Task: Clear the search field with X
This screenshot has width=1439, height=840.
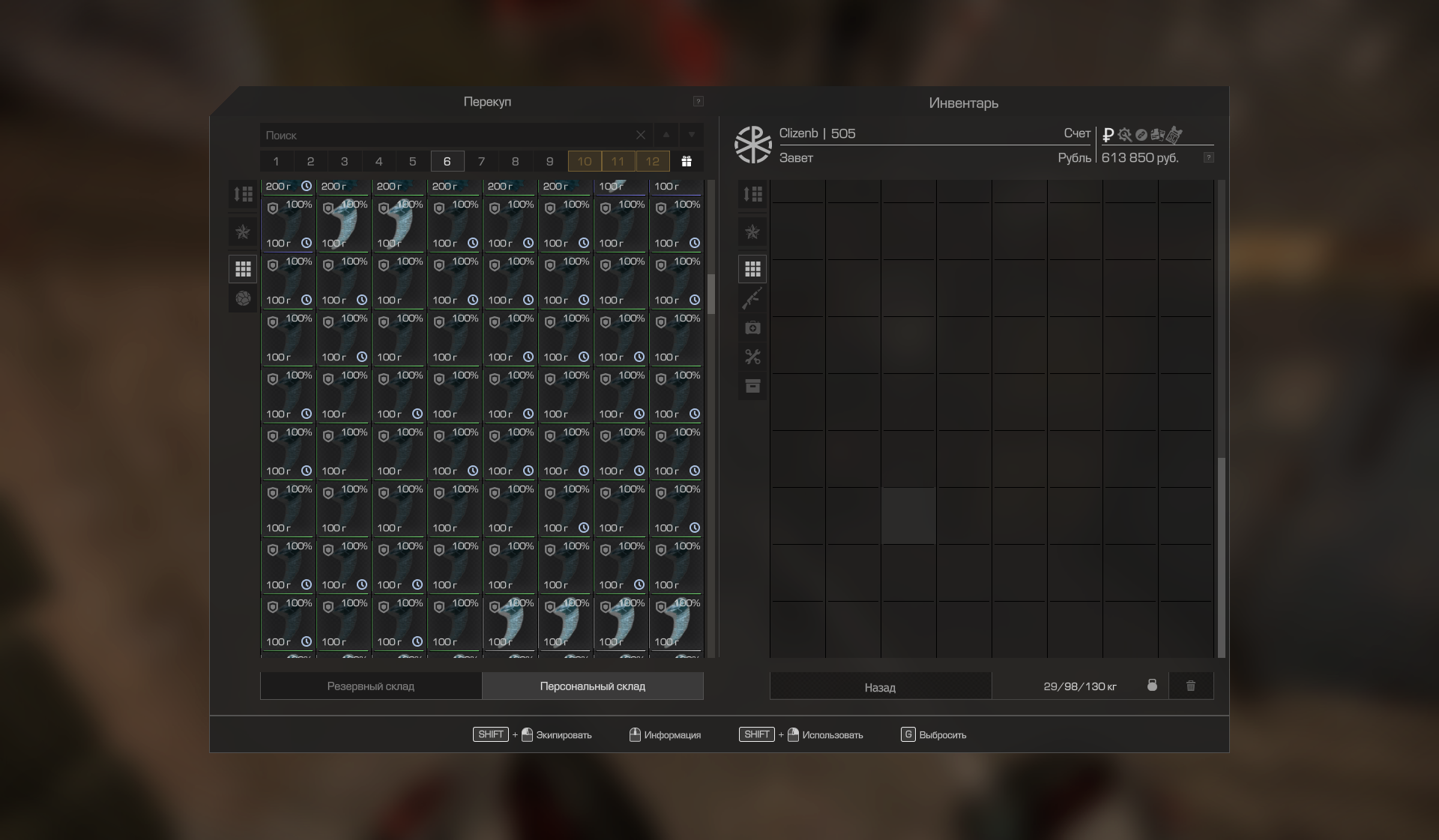Action: tap(640, 135)
